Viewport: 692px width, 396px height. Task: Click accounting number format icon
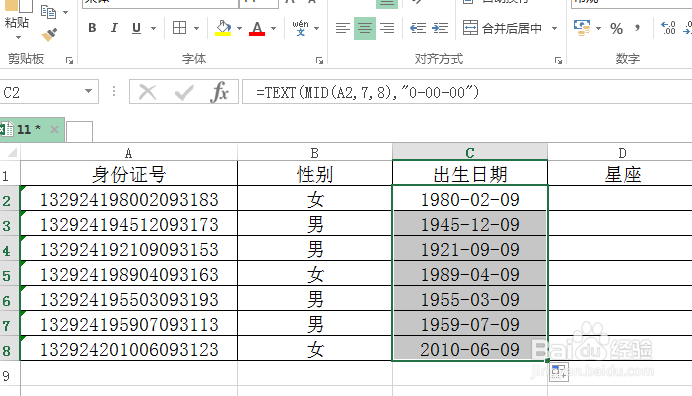coord(582,28)
